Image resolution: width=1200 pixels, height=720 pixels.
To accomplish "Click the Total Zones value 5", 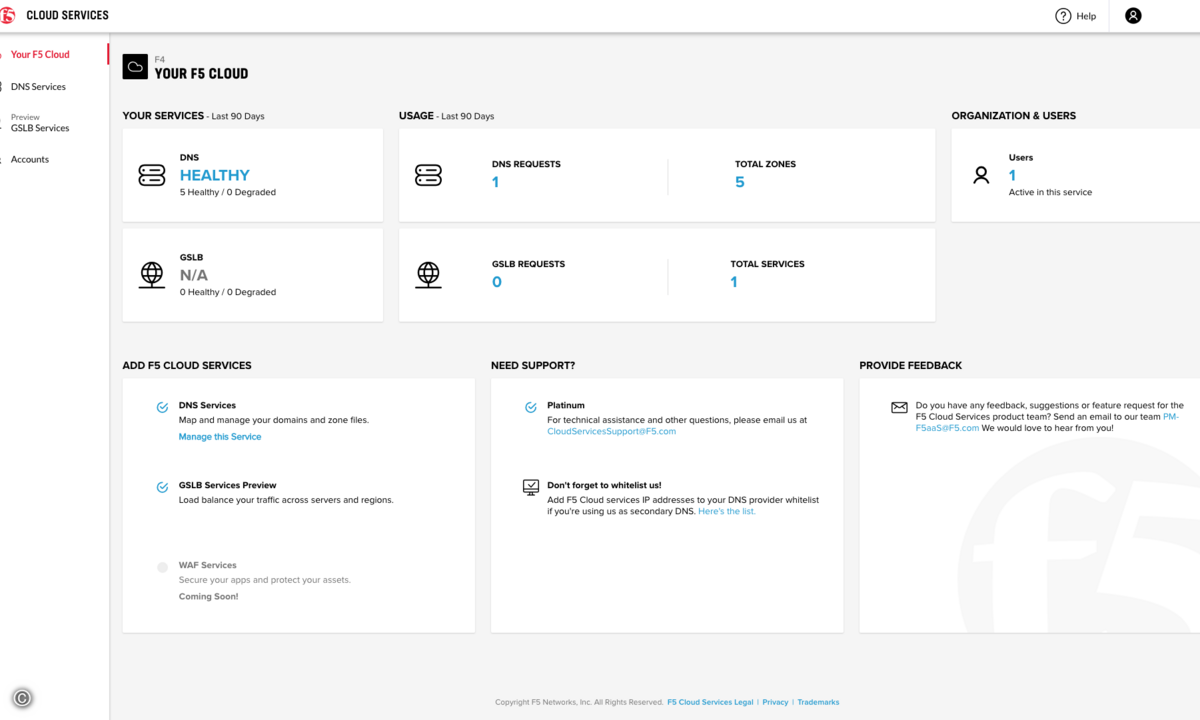I will [740, 182].
